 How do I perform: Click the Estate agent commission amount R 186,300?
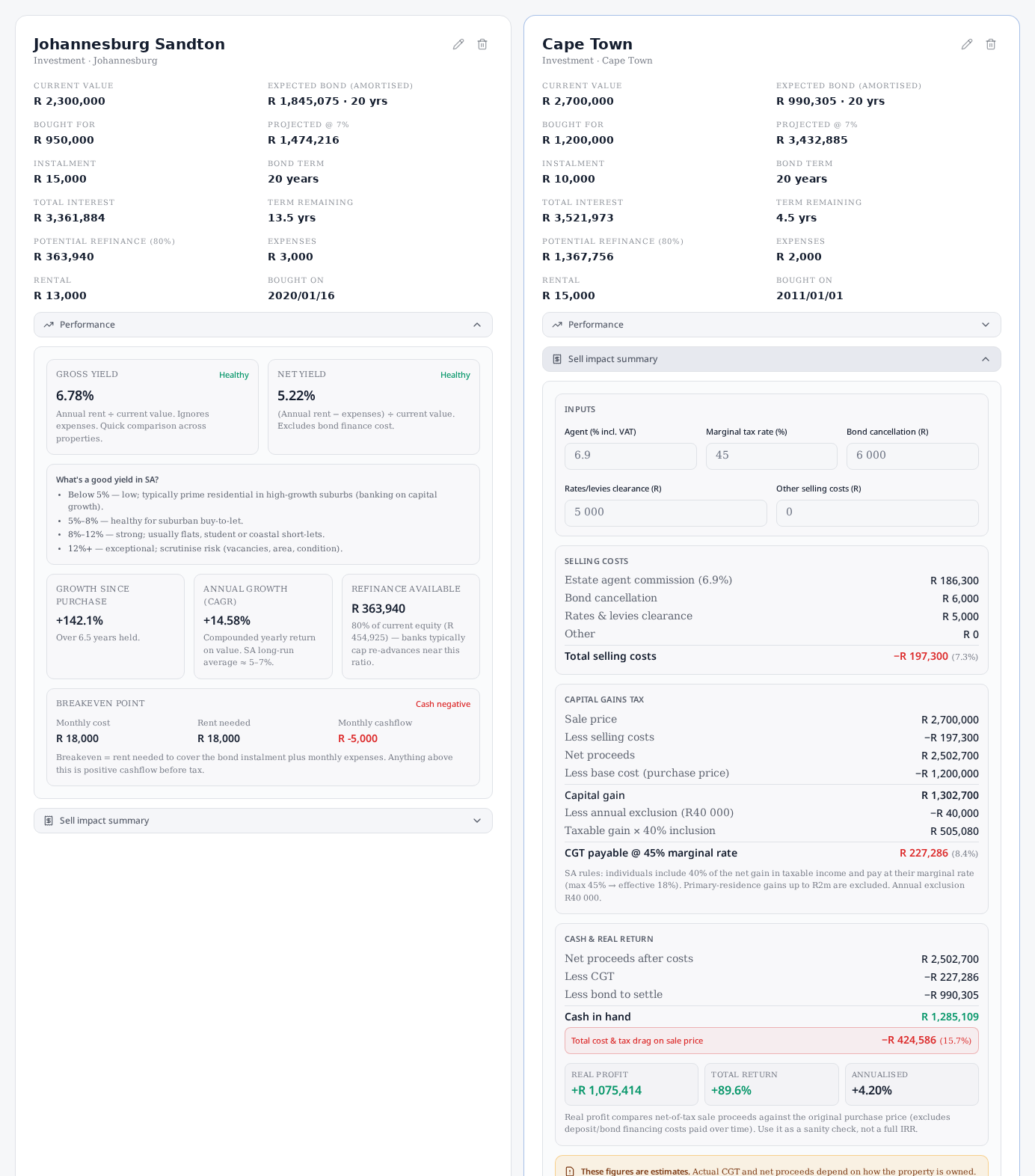[x=954, y=581]
